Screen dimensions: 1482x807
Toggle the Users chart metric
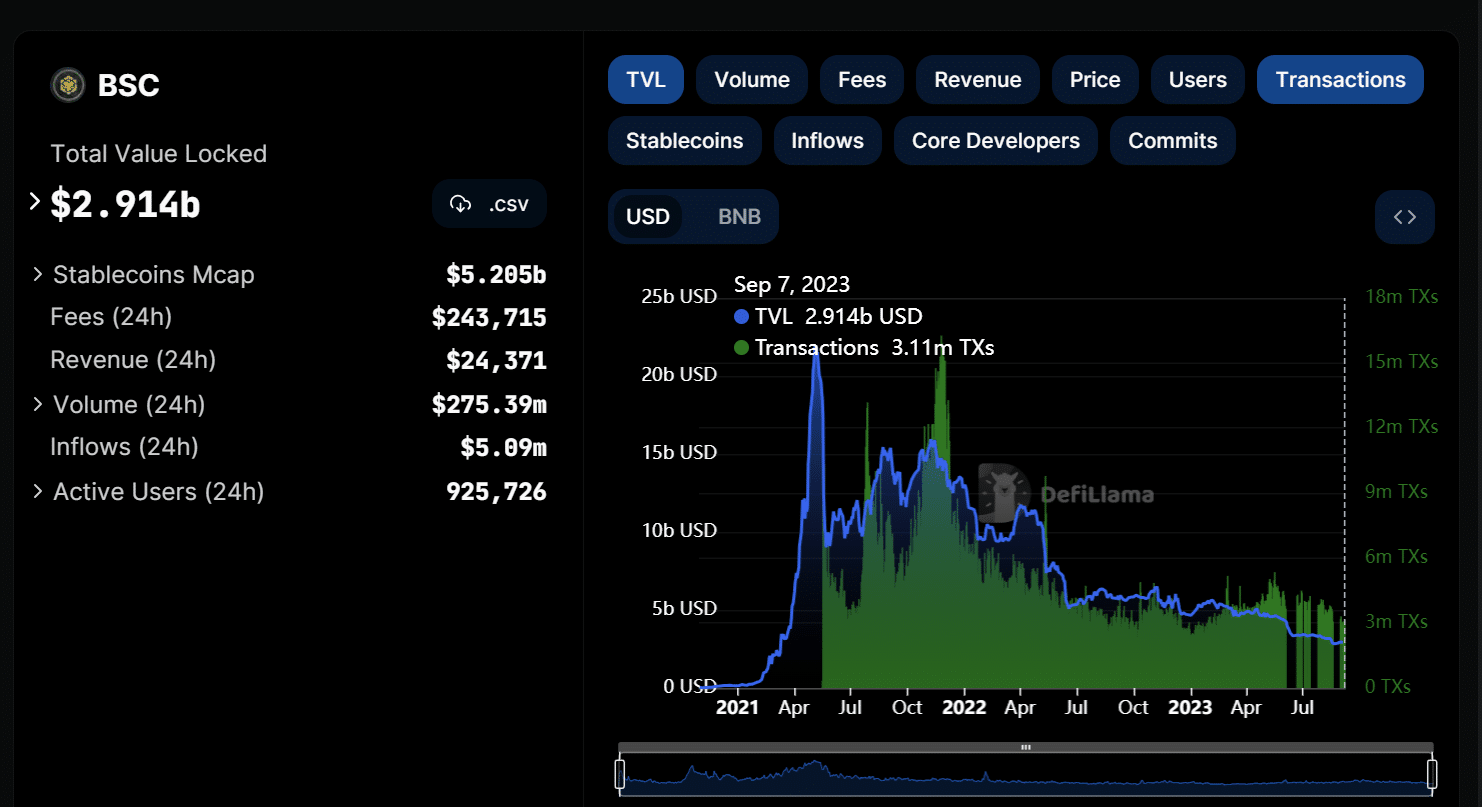[x=1198, y=80]
